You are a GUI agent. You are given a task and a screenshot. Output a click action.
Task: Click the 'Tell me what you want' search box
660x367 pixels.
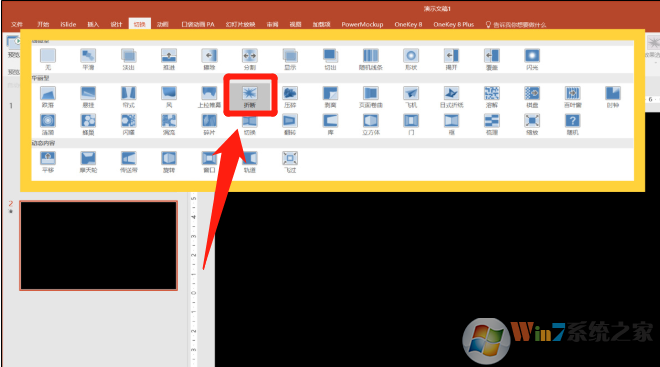(x=516, y=24)
